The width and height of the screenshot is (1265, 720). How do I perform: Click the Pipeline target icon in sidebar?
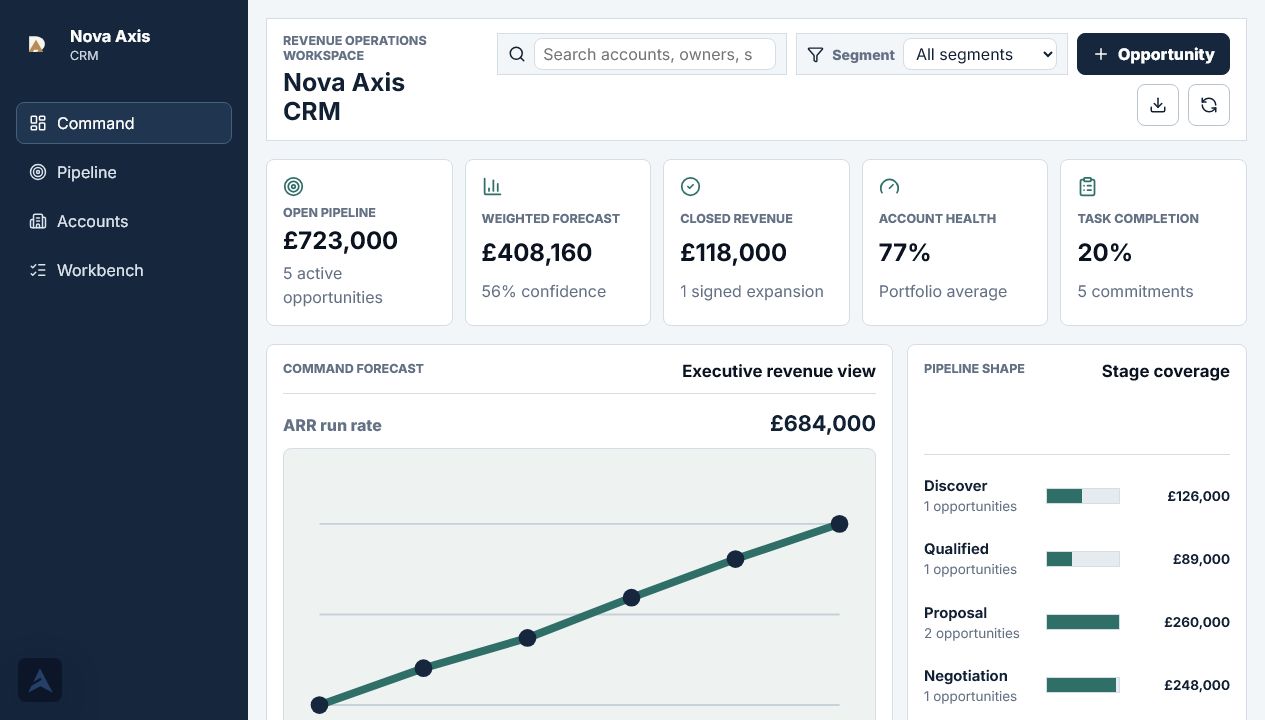pos(38,172)
